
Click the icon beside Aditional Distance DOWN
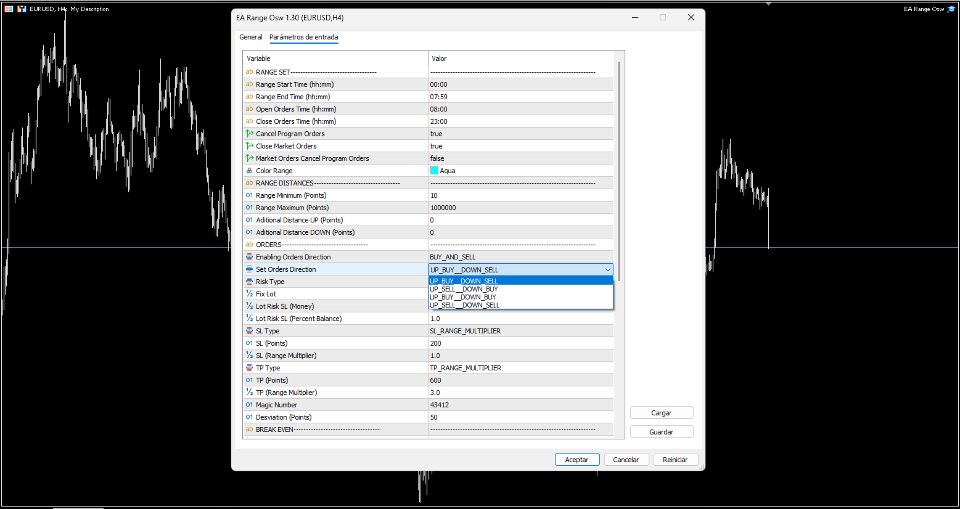[249, 232]
